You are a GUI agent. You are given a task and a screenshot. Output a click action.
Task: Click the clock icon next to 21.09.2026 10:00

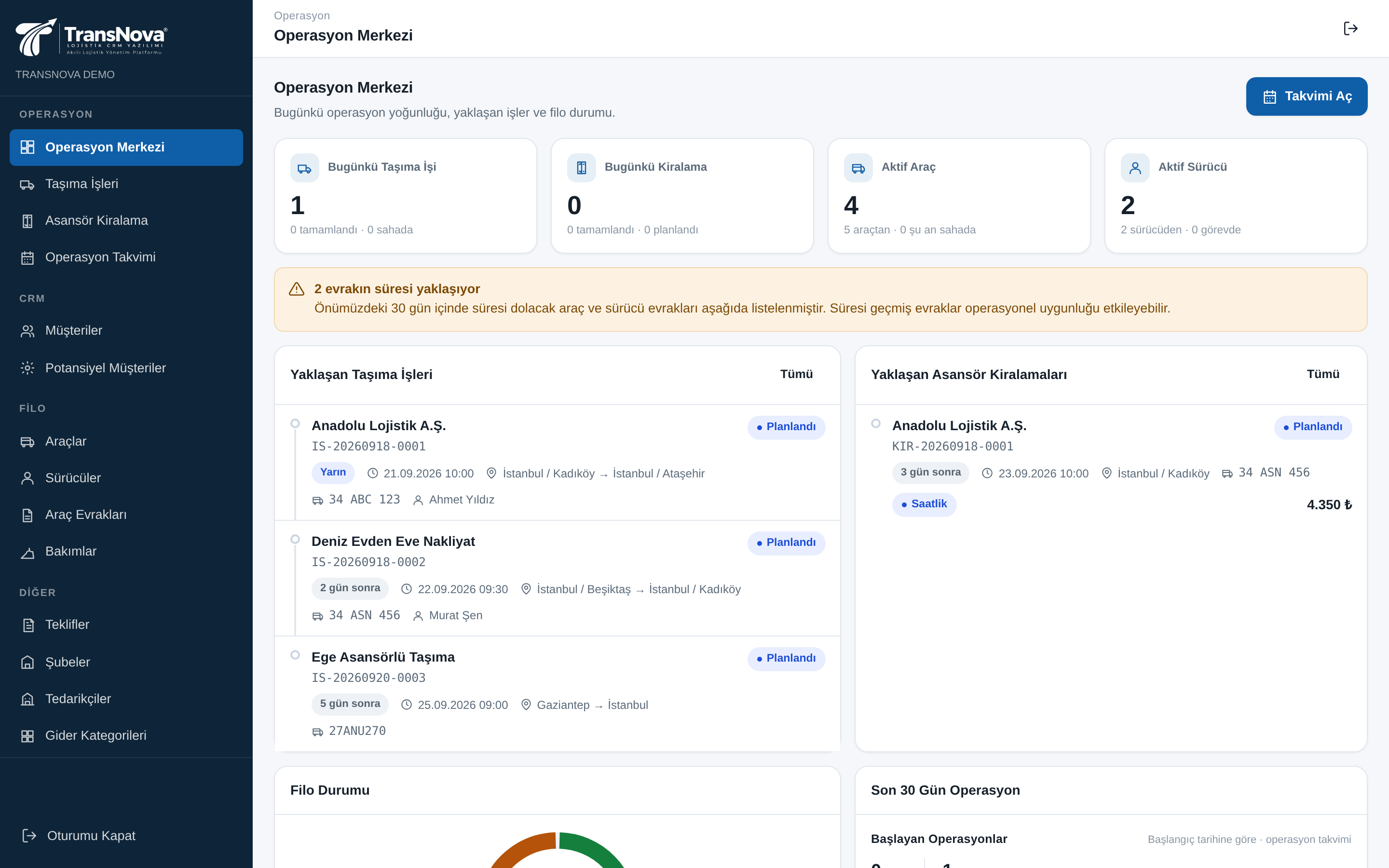[373, 474]
